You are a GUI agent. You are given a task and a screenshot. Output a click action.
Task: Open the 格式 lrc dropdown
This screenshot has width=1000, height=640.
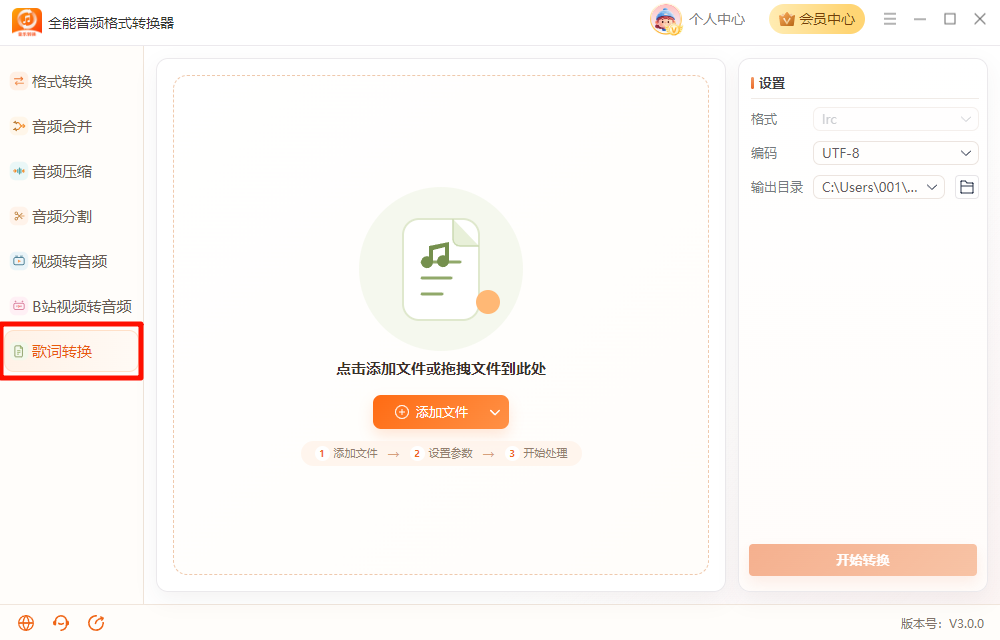click(x=895, y=119)
